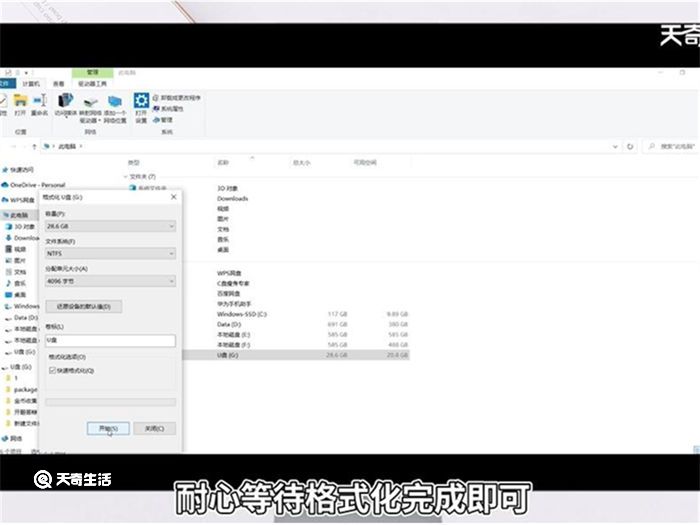Switch to the Drive Tools (驱动器工具) tab
Image resolution: width=700 pixels, height=525 pixels.
(x=92, y=83)
